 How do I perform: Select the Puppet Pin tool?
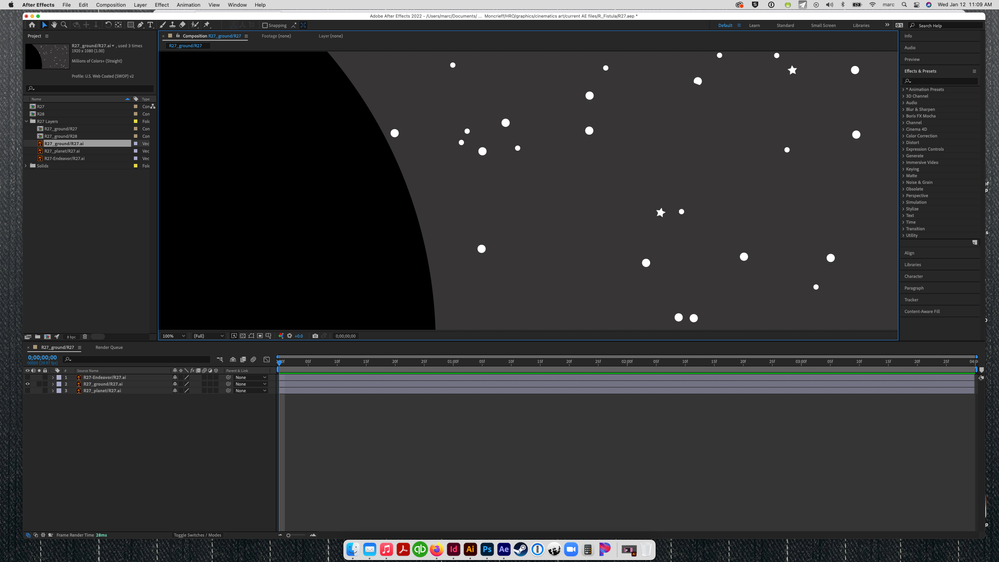pos(206,25)
